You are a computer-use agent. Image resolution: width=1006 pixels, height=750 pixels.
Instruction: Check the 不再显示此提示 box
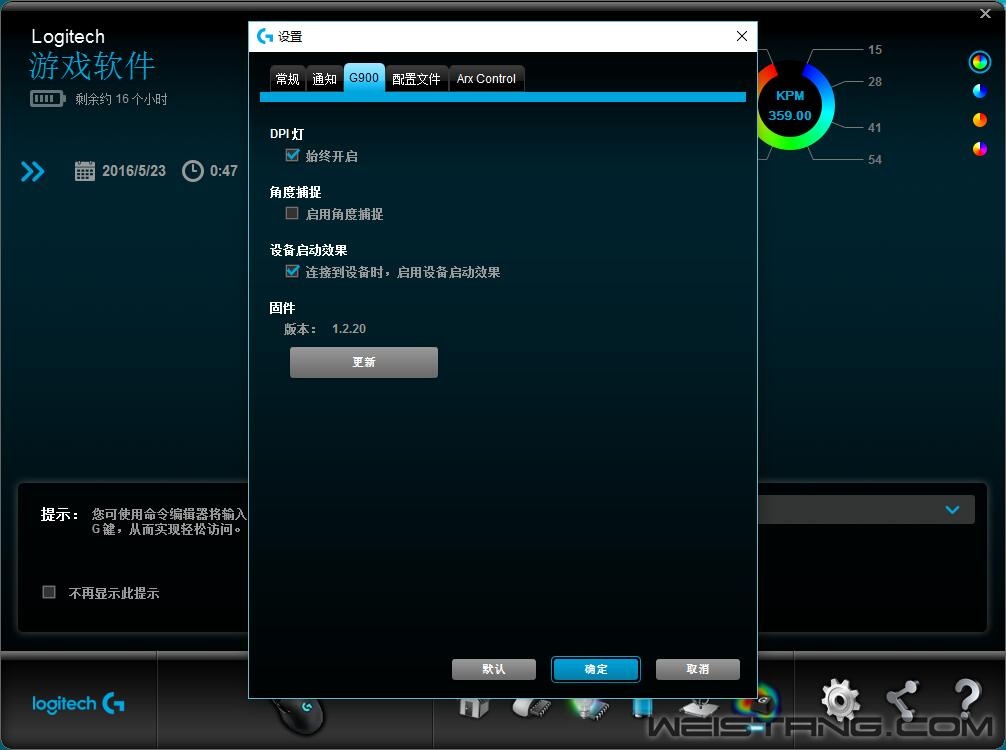(49, 592)
